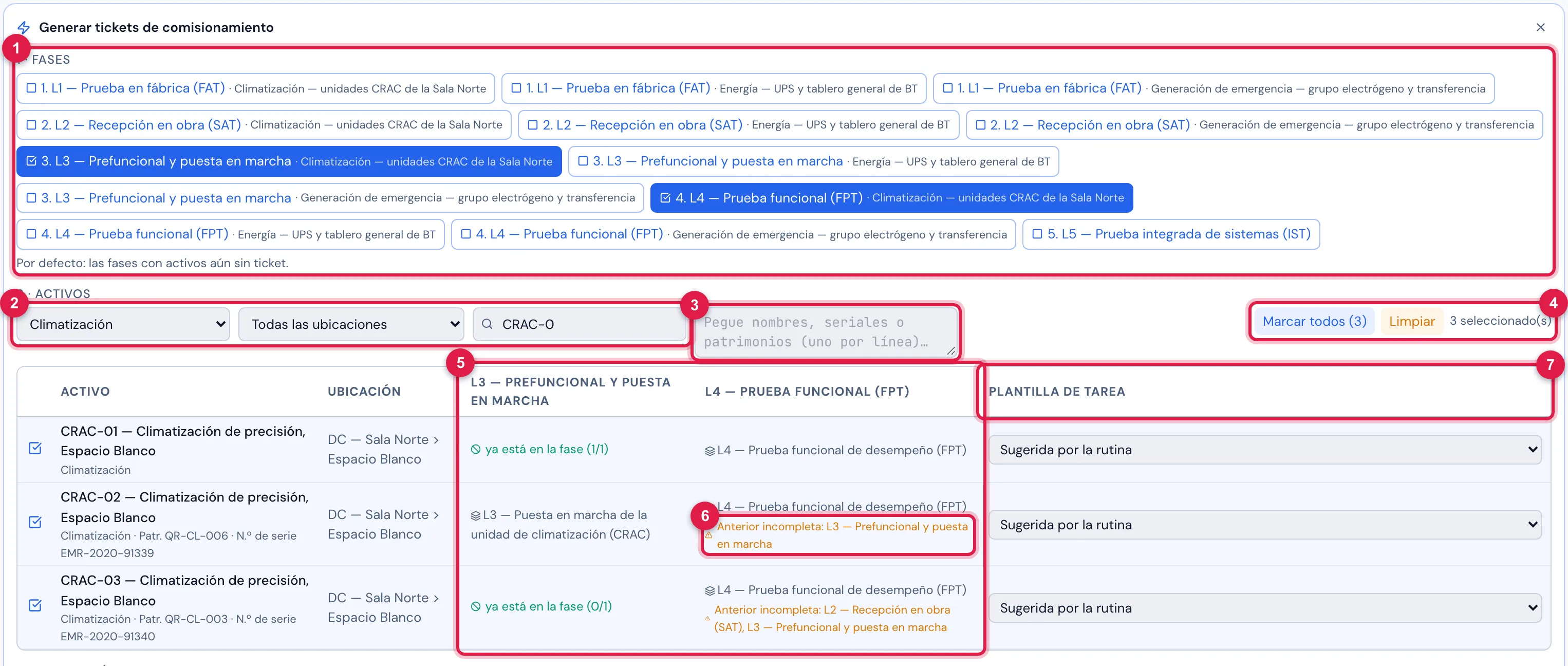Open the Todas las ubicaciones dropdown

[x=351, y=324]
